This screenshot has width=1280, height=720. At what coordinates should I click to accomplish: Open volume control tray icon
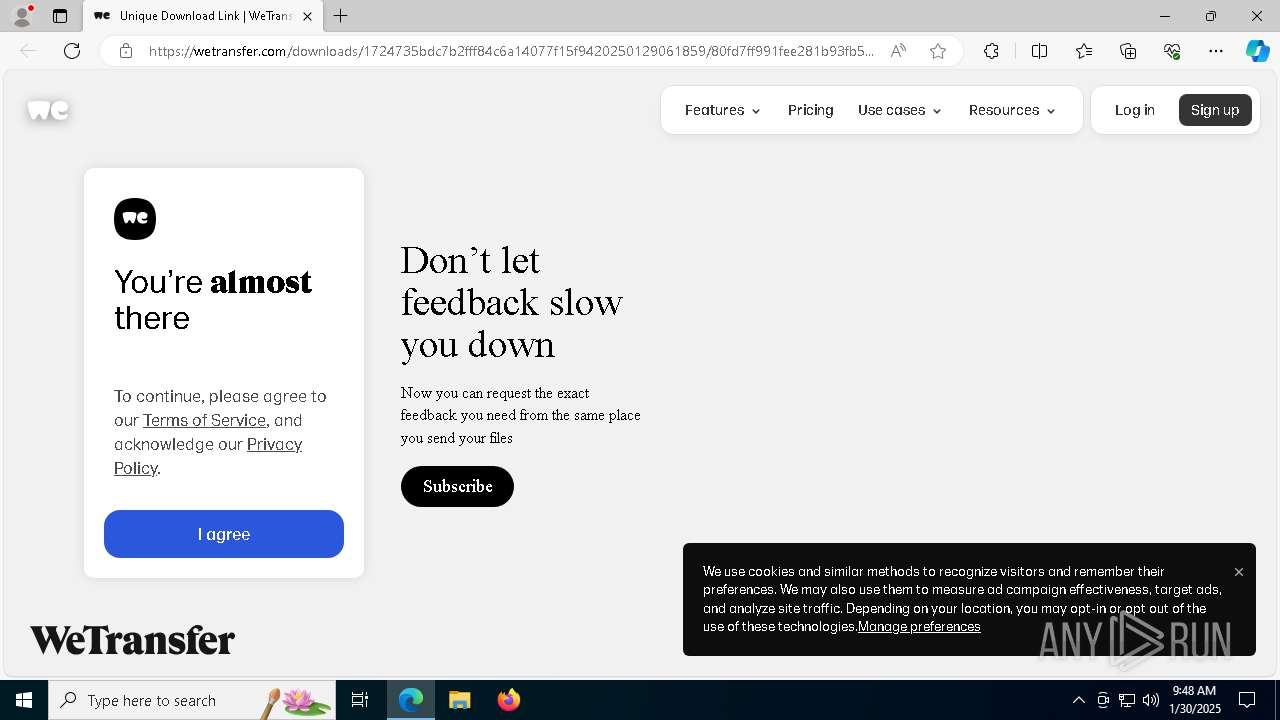coord(1151,700)
